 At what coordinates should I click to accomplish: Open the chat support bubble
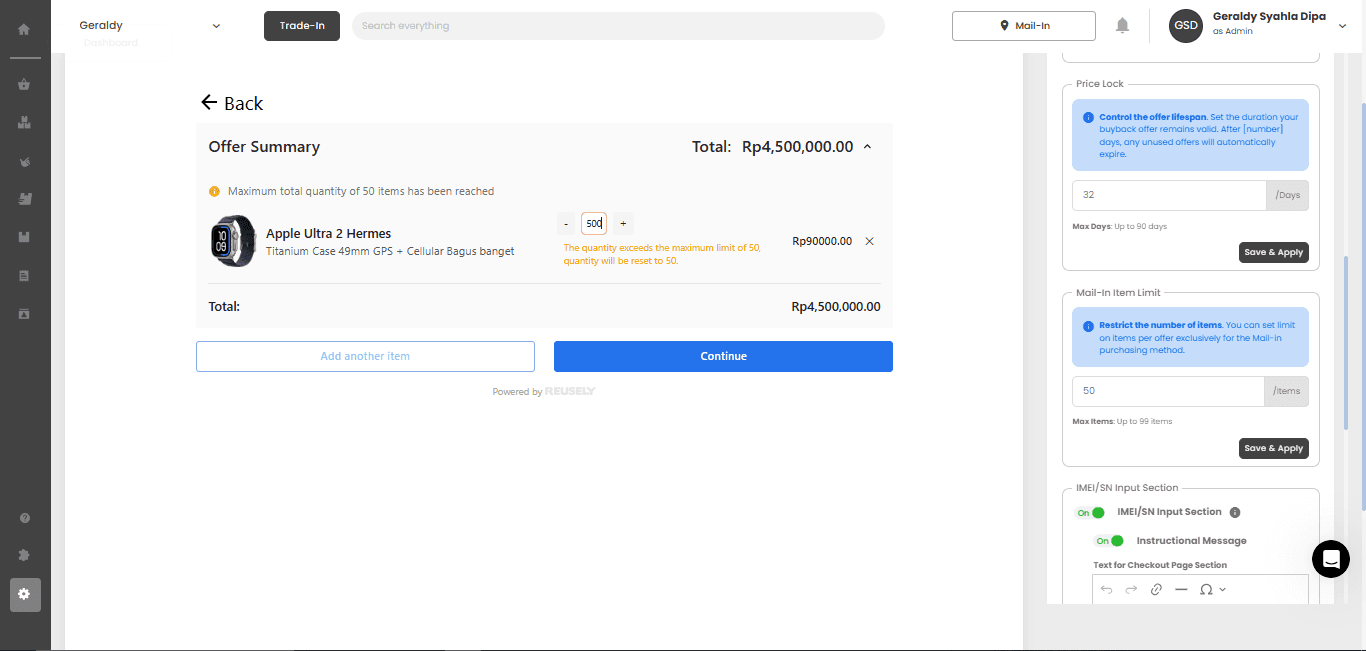pos(1331,559)
